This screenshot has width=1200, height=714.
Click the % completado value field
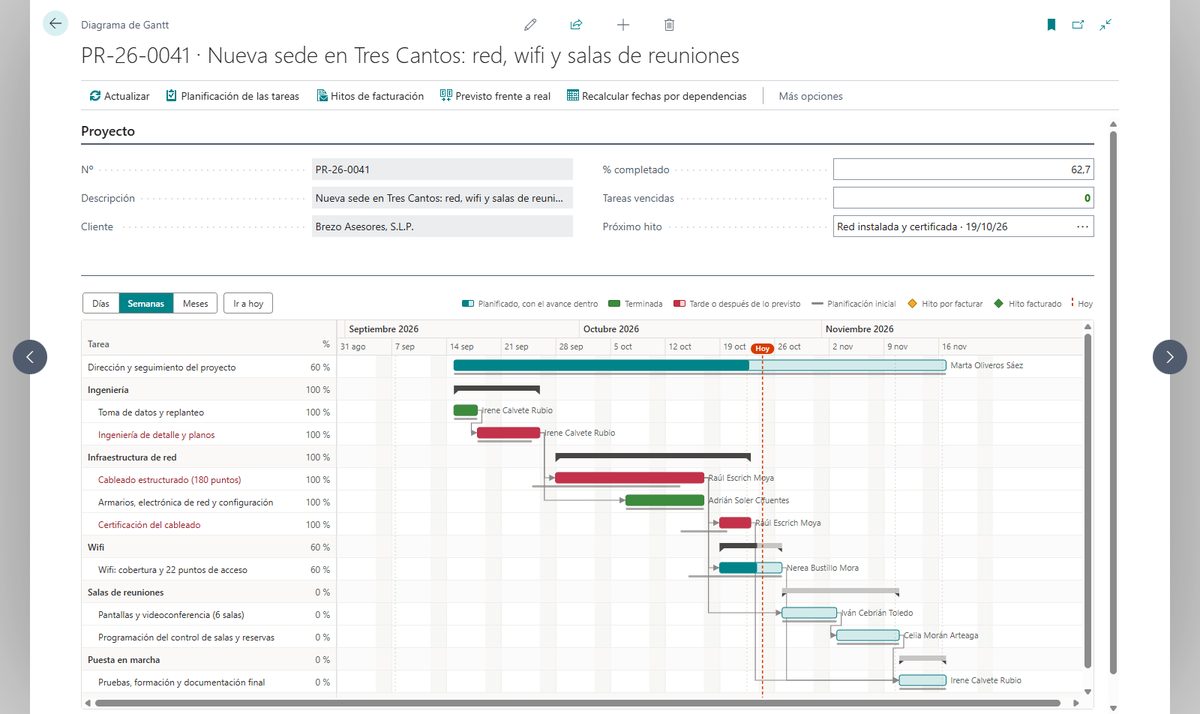click(963, 169)
